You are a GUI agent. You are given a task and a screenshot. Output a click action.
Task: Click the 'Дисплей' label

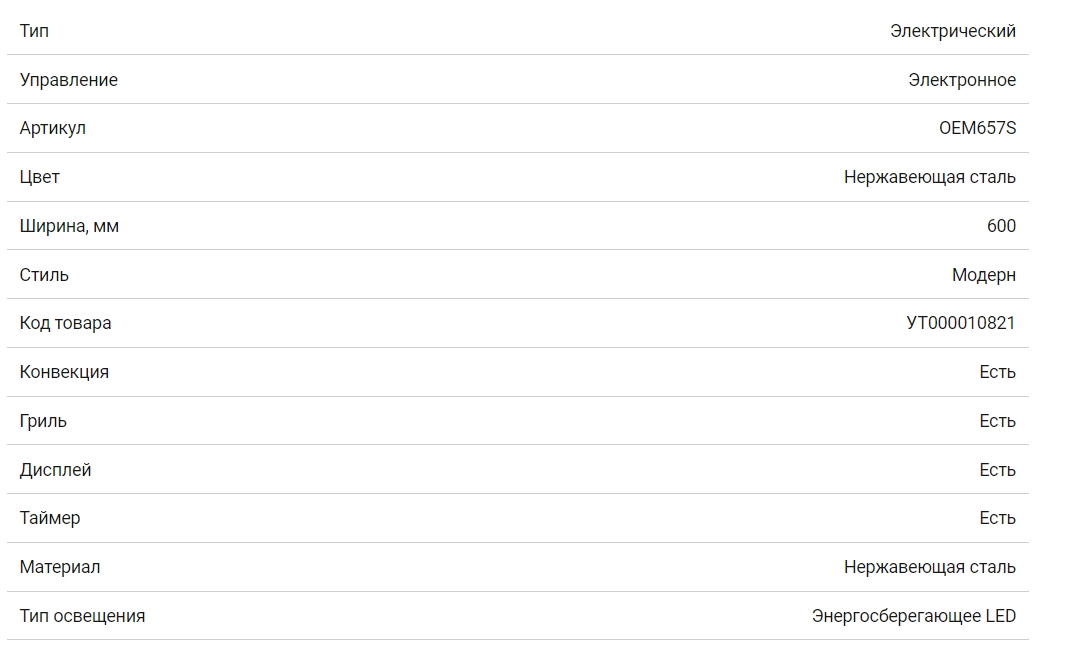[x=55, y=470]
